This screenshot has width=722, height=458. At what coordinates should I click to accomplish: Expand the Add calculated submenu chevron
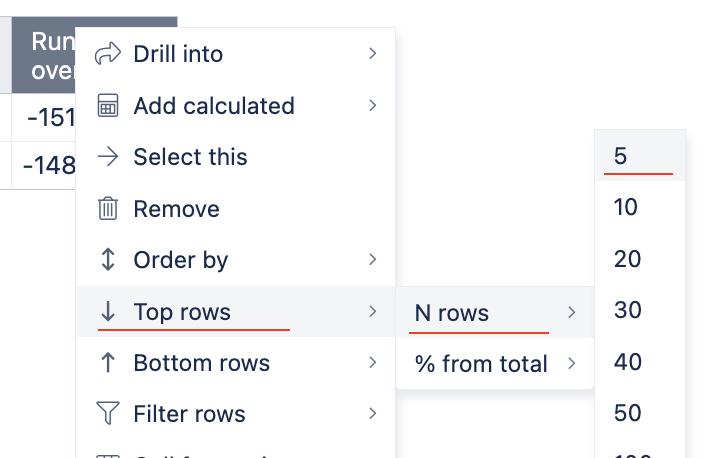373,105
